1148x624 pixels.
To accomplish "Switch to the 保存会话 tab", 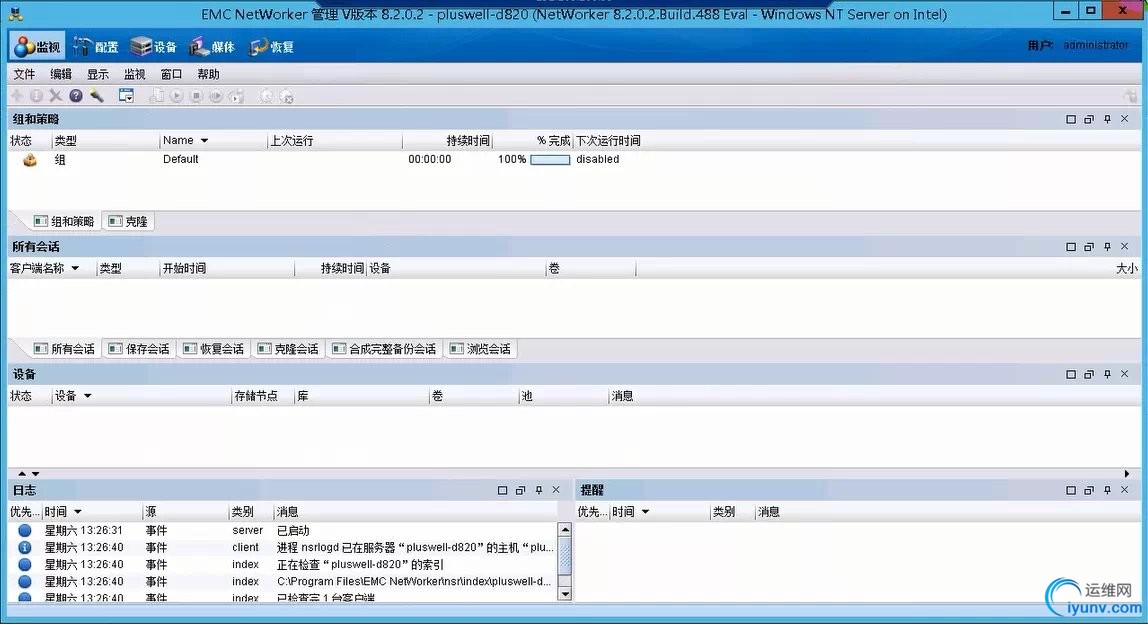I will (x=138, y=349).
